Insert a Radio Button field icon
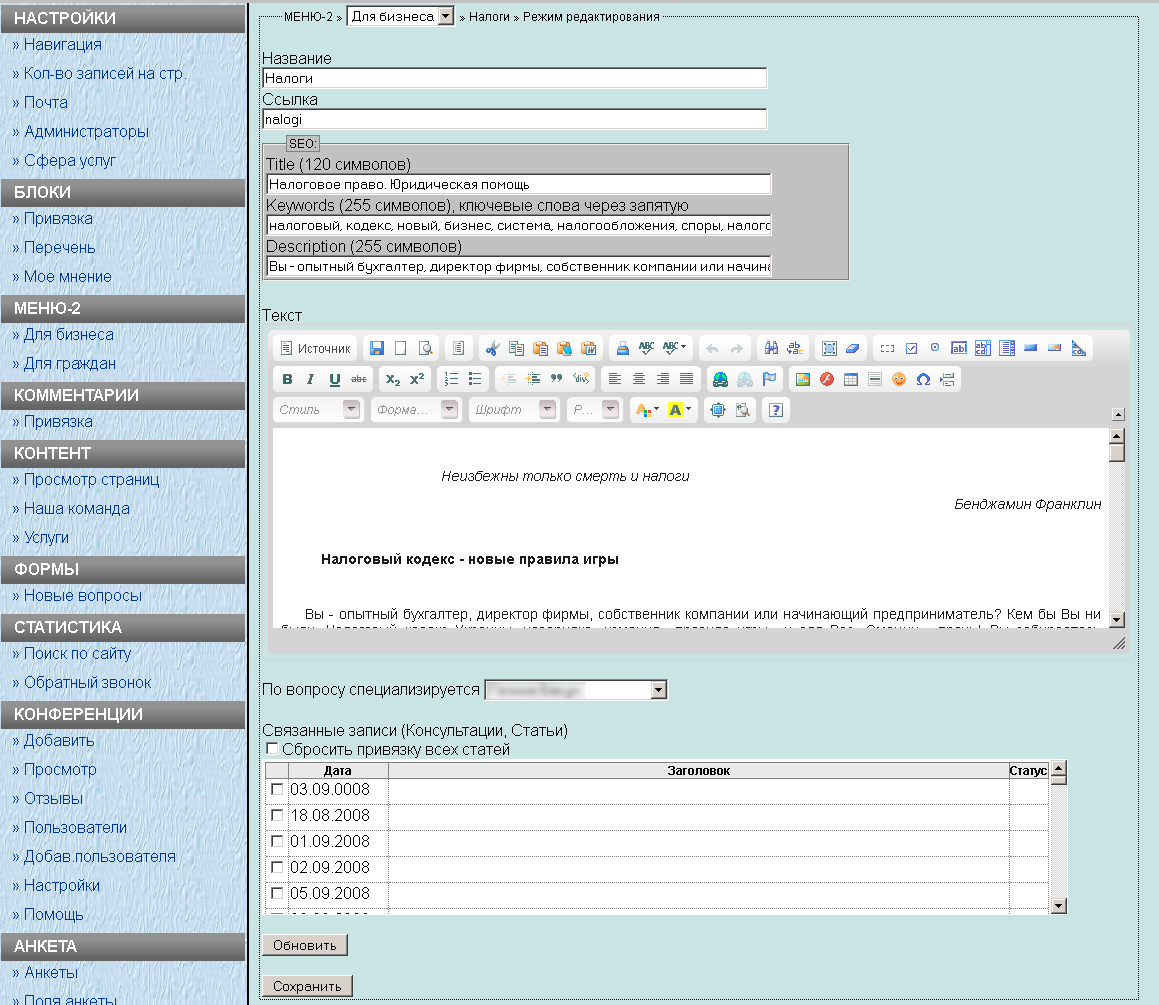Image resolution: width=1159 pixels, height=1005 pixels. click(x=935, y=348)
